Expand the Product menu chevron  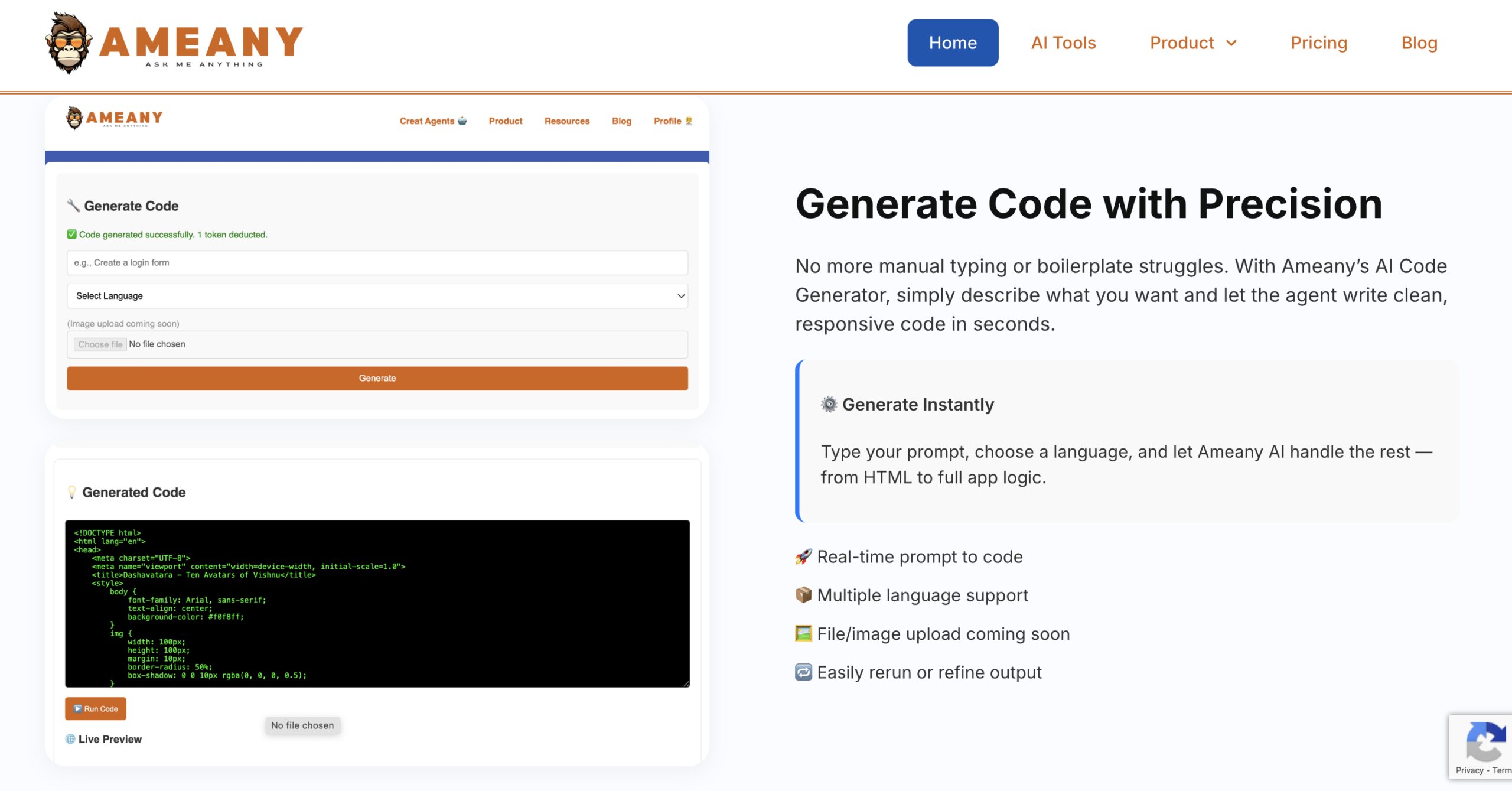pyautogui.click(x=1232, y=43)
